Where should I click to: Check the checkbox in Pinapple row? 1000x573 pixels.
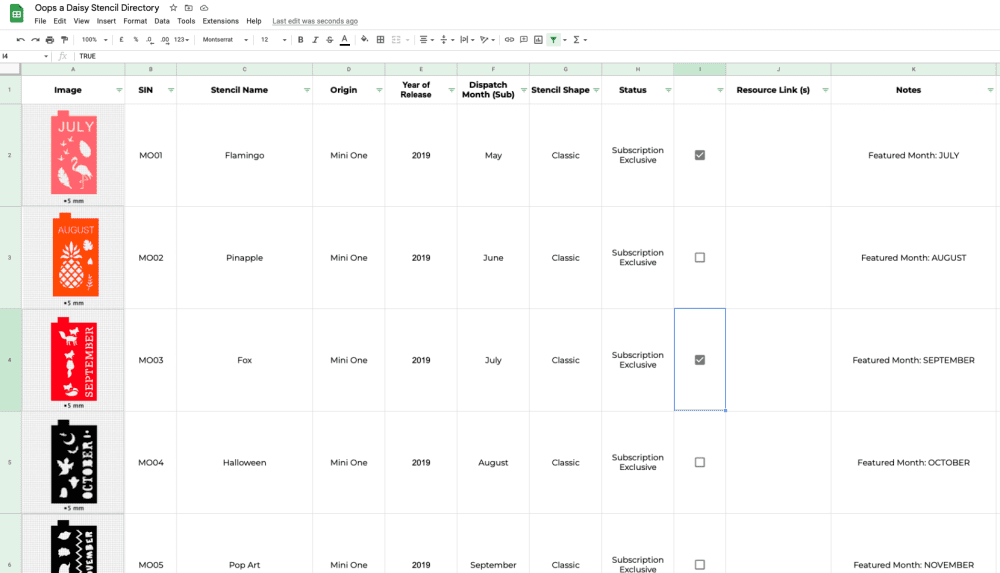pyautogui.click(x=700, y=258)
